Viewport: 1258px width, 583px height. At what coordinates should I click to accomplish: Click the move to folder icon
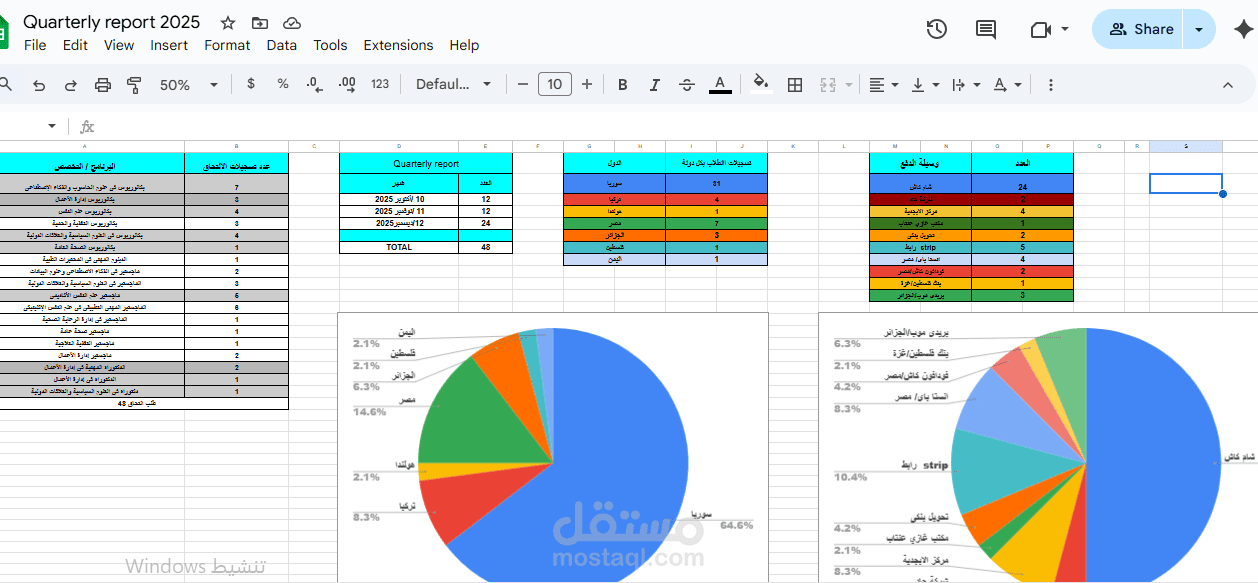point(260,23)
